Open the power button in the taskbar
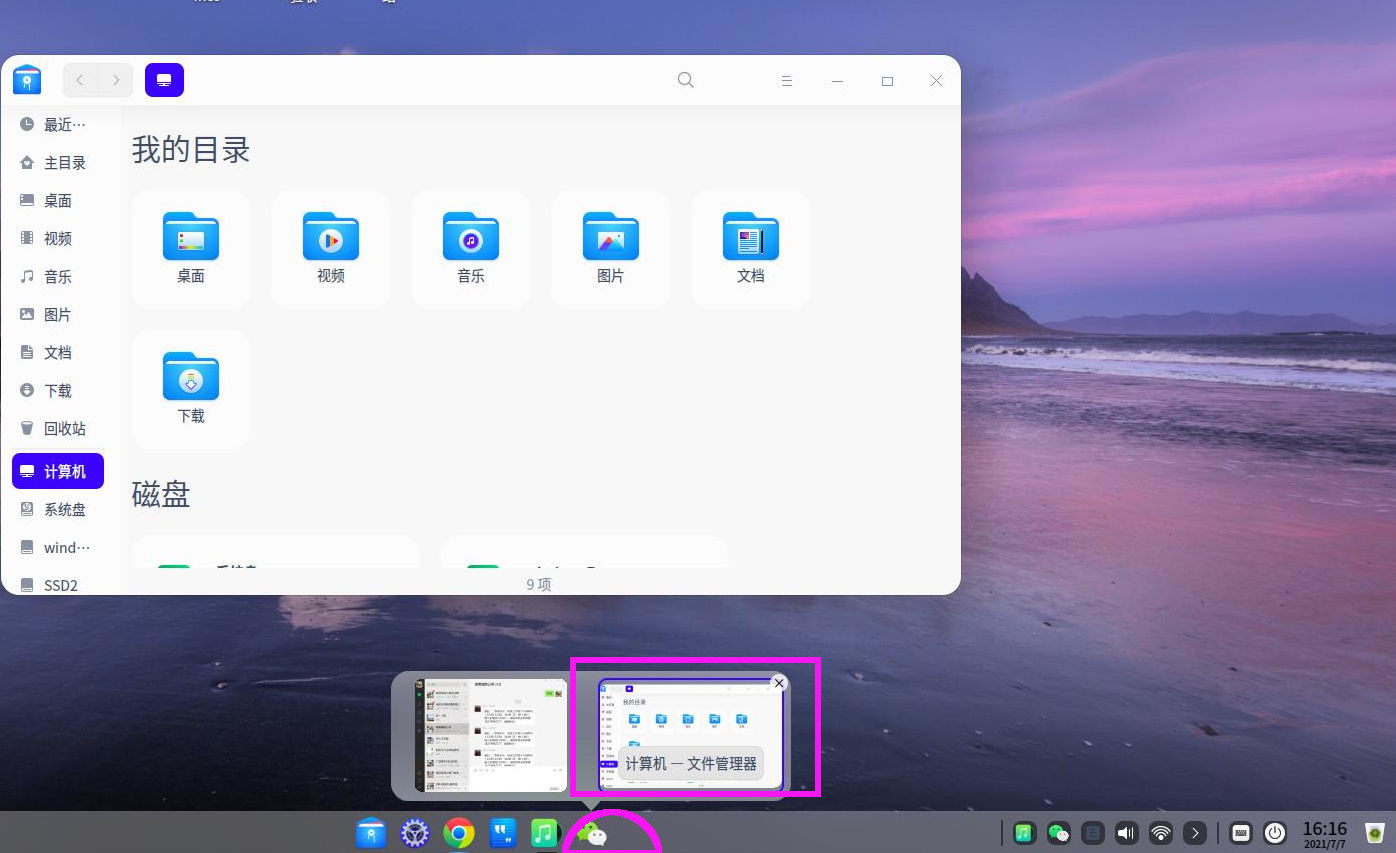 tap(1275, 832)
